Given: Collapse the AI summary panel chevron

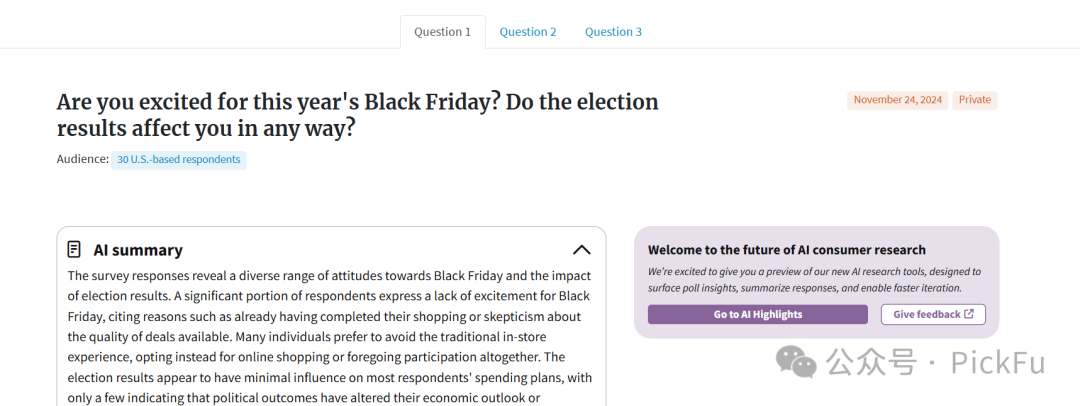Looking at the screenshot, I should tap(581, 250).
